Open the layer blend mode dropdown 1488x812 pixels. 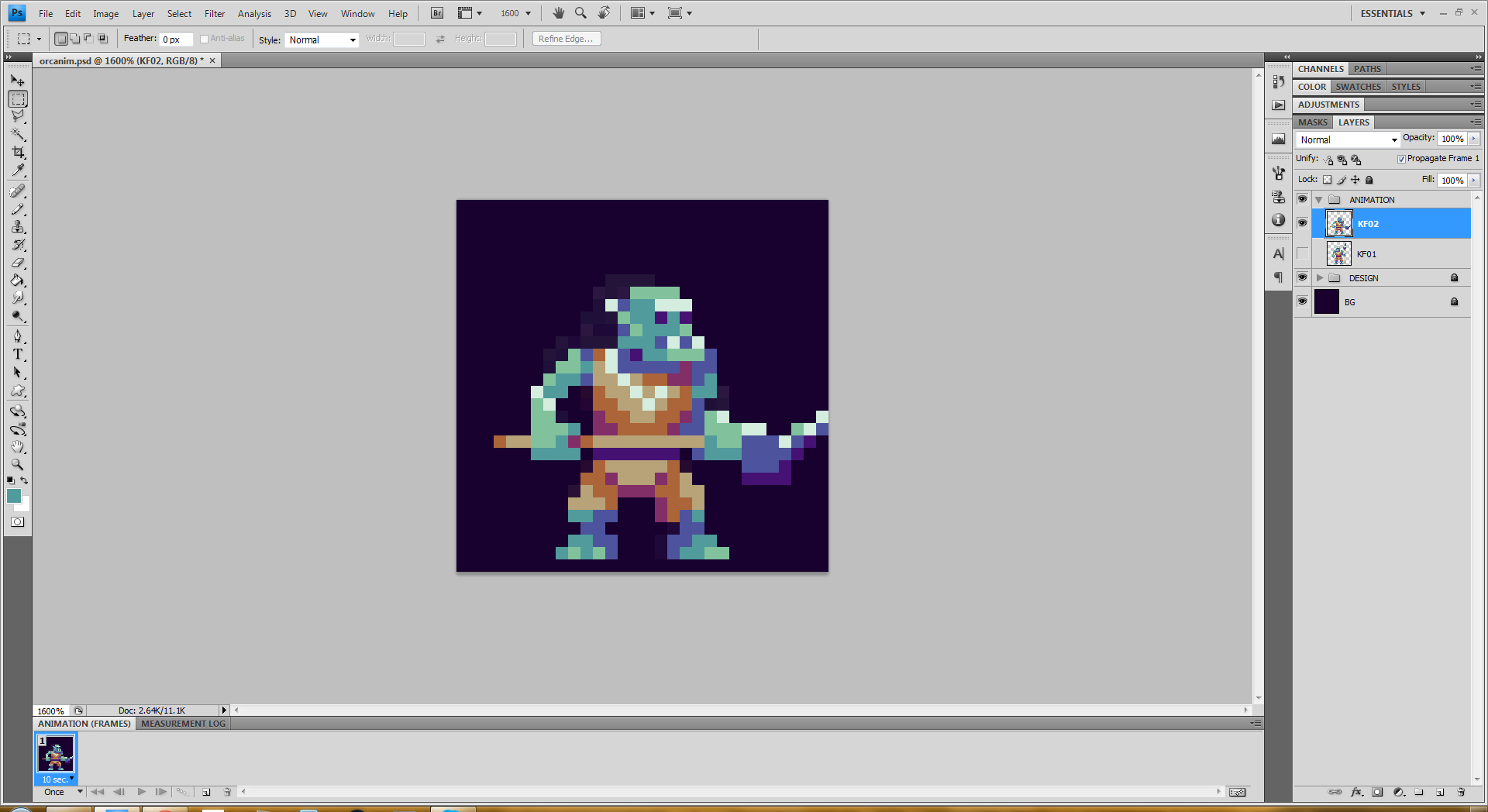[x=1348, y=139]
